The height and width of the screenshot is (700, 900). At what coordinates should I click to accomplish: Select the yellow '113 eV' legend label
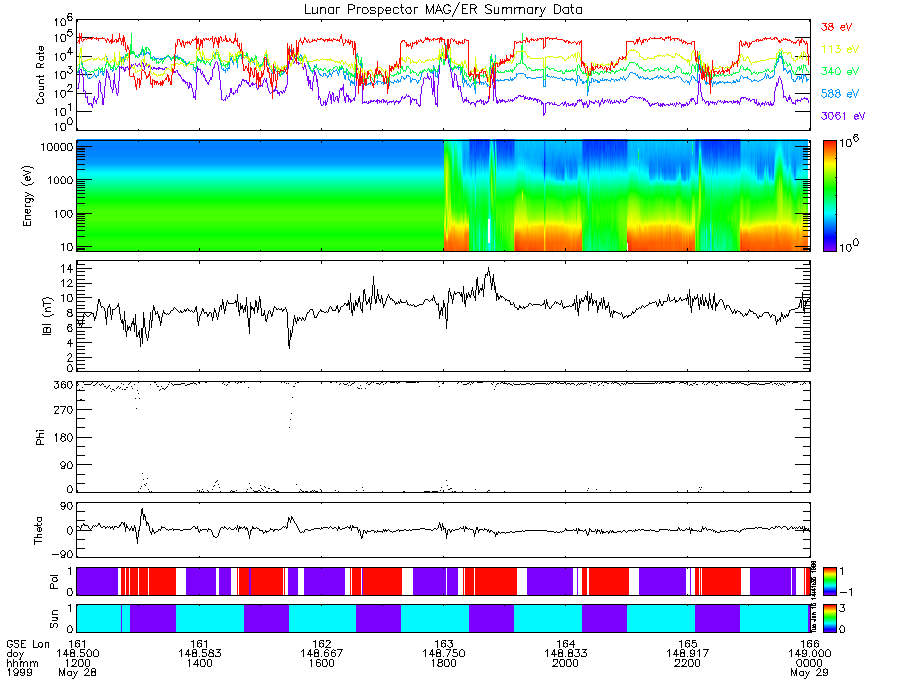coord(840,49)
